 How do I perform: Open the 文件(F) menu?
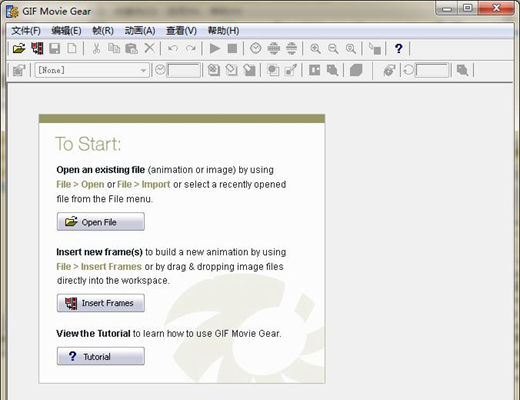(26, 31)
